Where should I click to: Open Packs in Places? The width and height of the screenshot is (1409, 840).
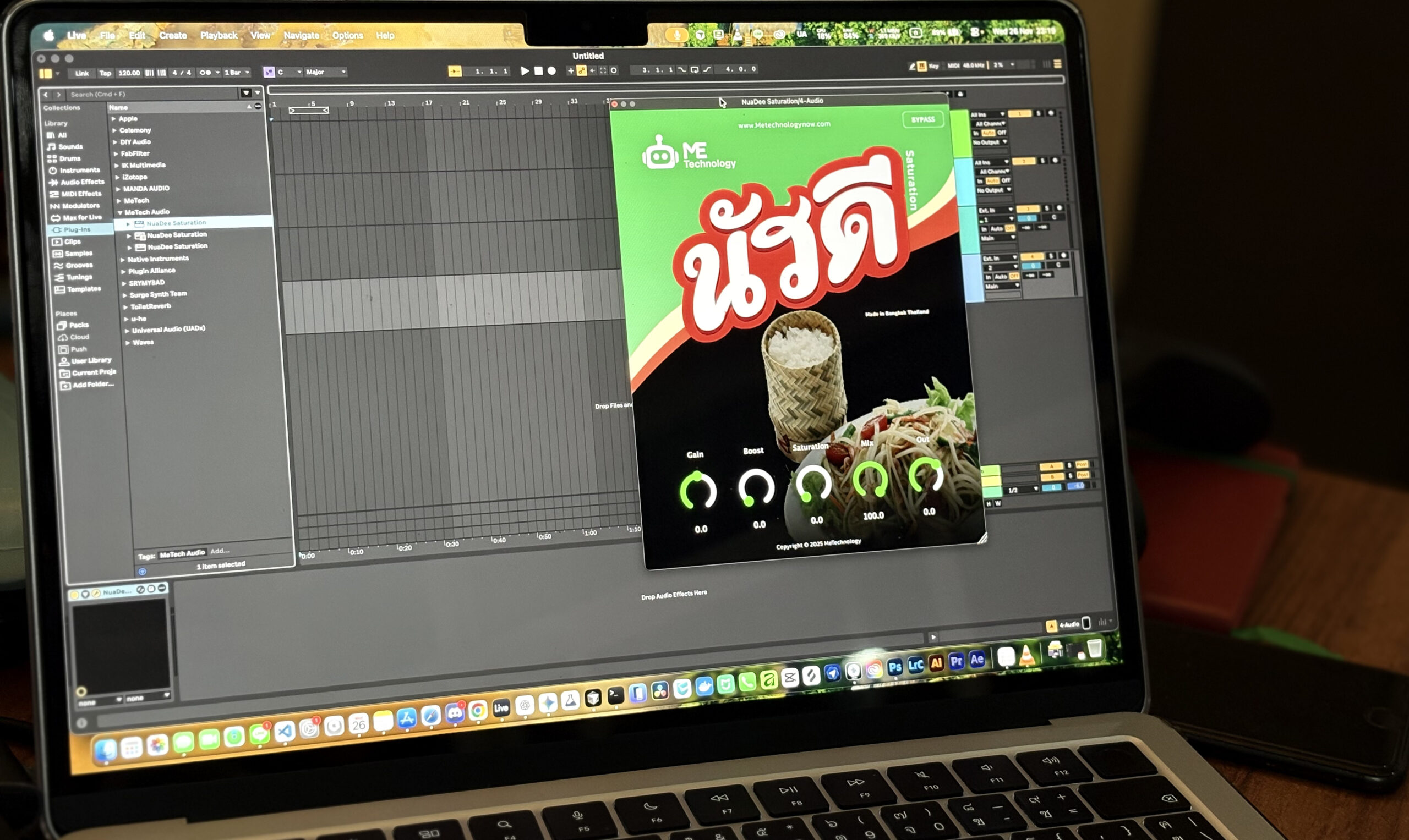click(x=73, y=325)
